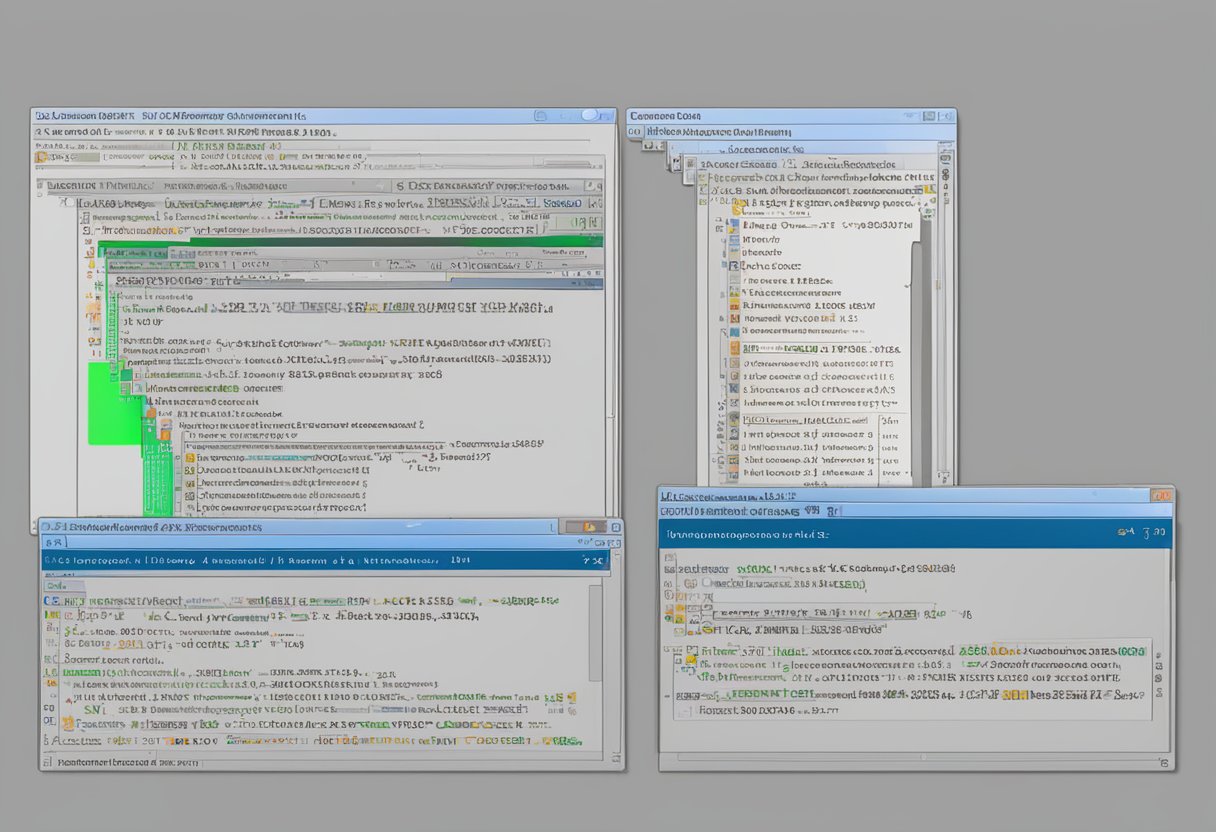
Task: Select the orange icon in top-right window list
Action: coord(735,348)
